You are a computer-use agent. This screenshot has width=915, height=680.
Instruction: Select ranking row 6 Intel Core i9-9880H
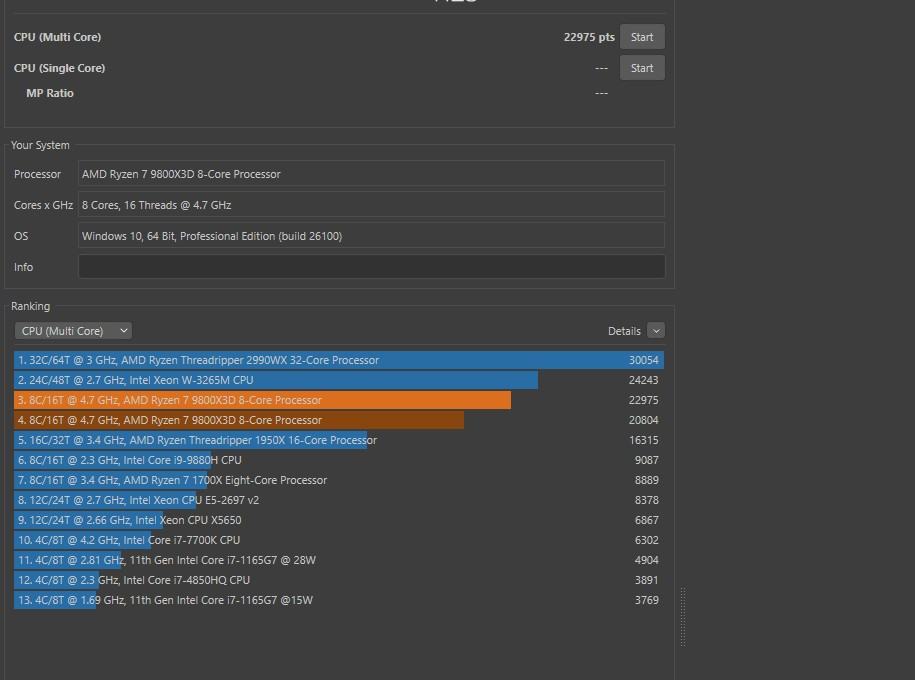(339, 460)
